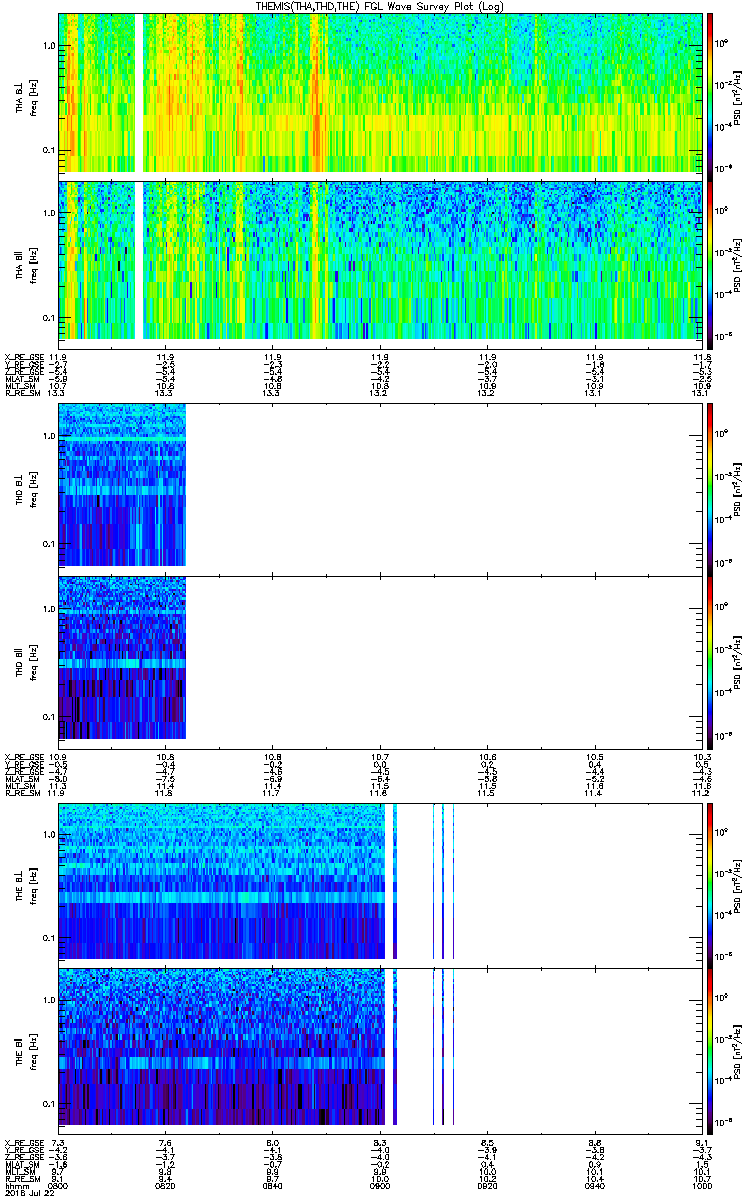Click the THA B-parallel freq [Hz] axis label
750x1200 pixels.
point(33,266)
